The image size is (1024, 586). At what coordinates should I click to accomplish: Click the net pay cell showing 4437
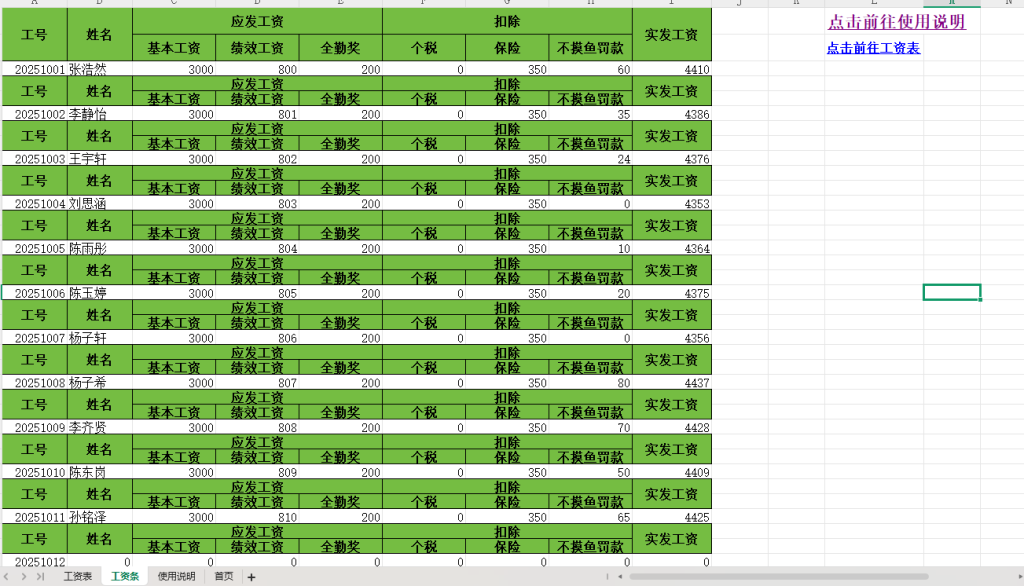[x=672, y=383]
